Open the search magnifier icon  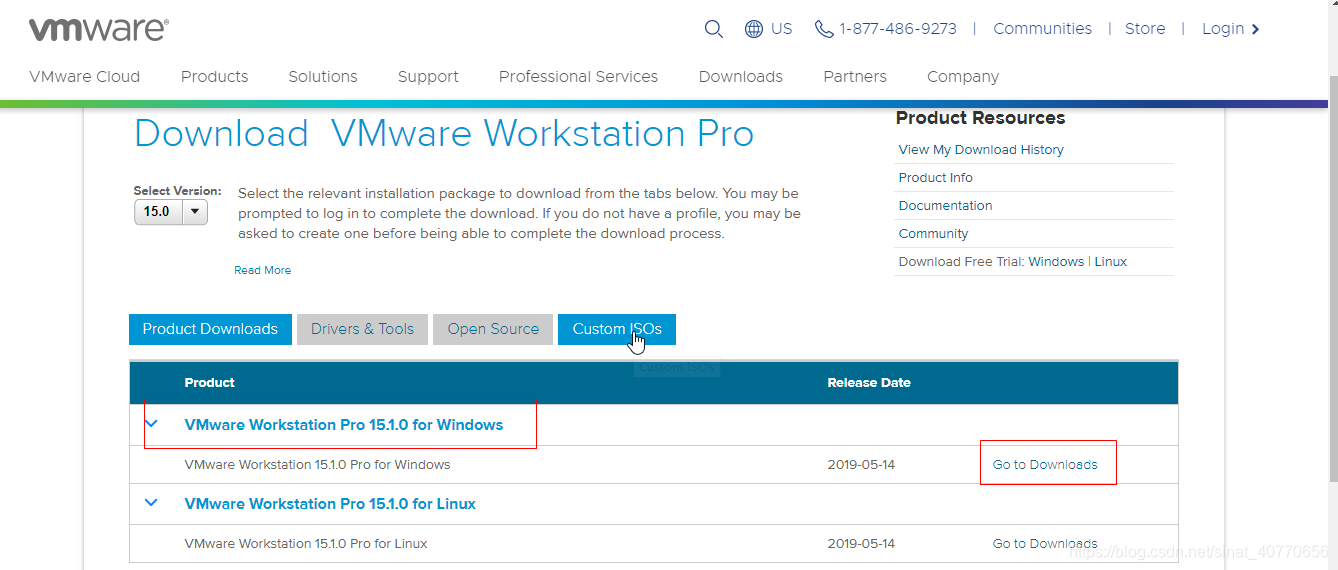click(x=713, y=29)
